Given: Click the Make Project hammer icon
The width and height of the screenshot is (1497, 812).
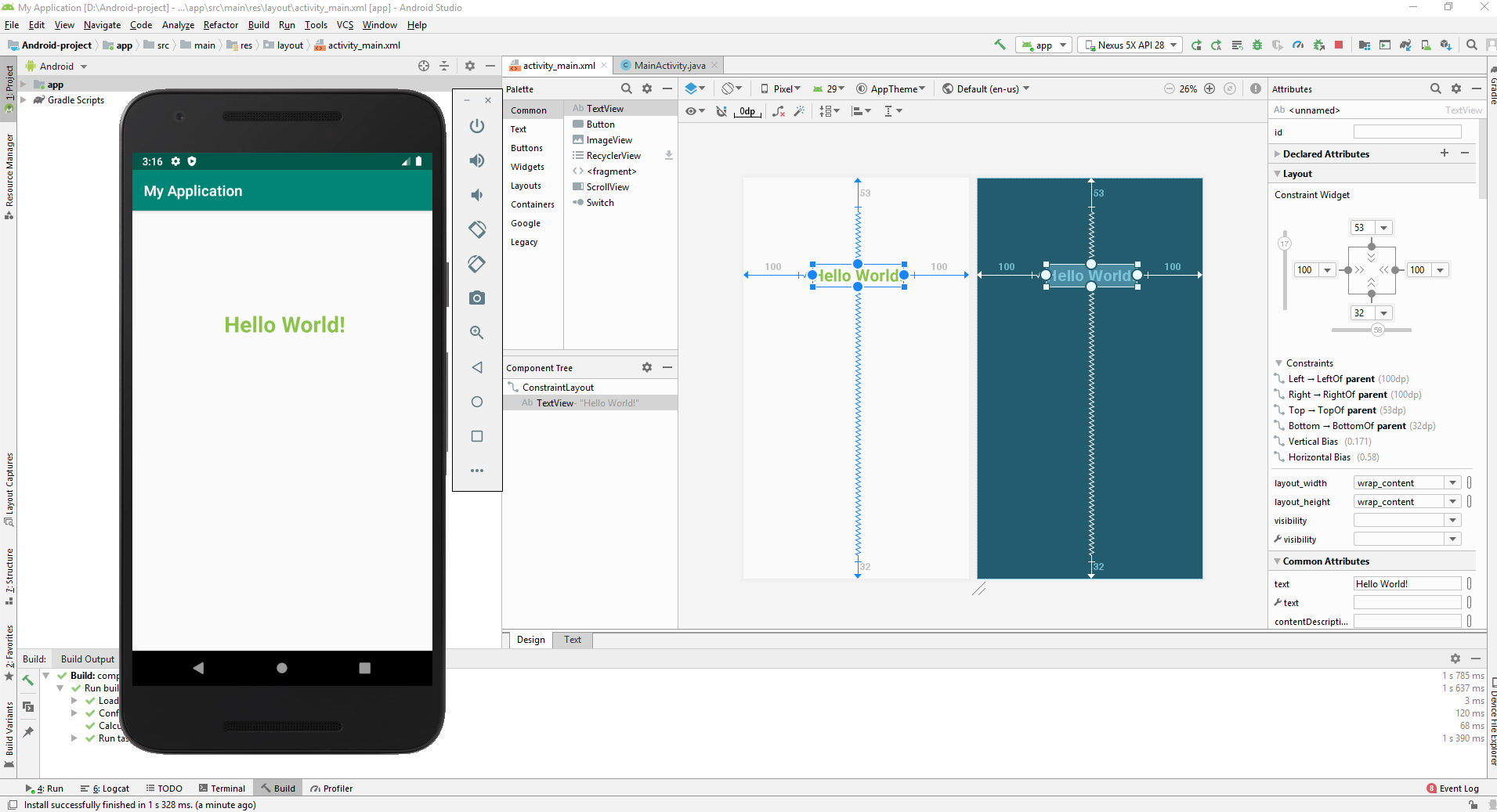Looking at the screenshot, I should point(1000,45).
